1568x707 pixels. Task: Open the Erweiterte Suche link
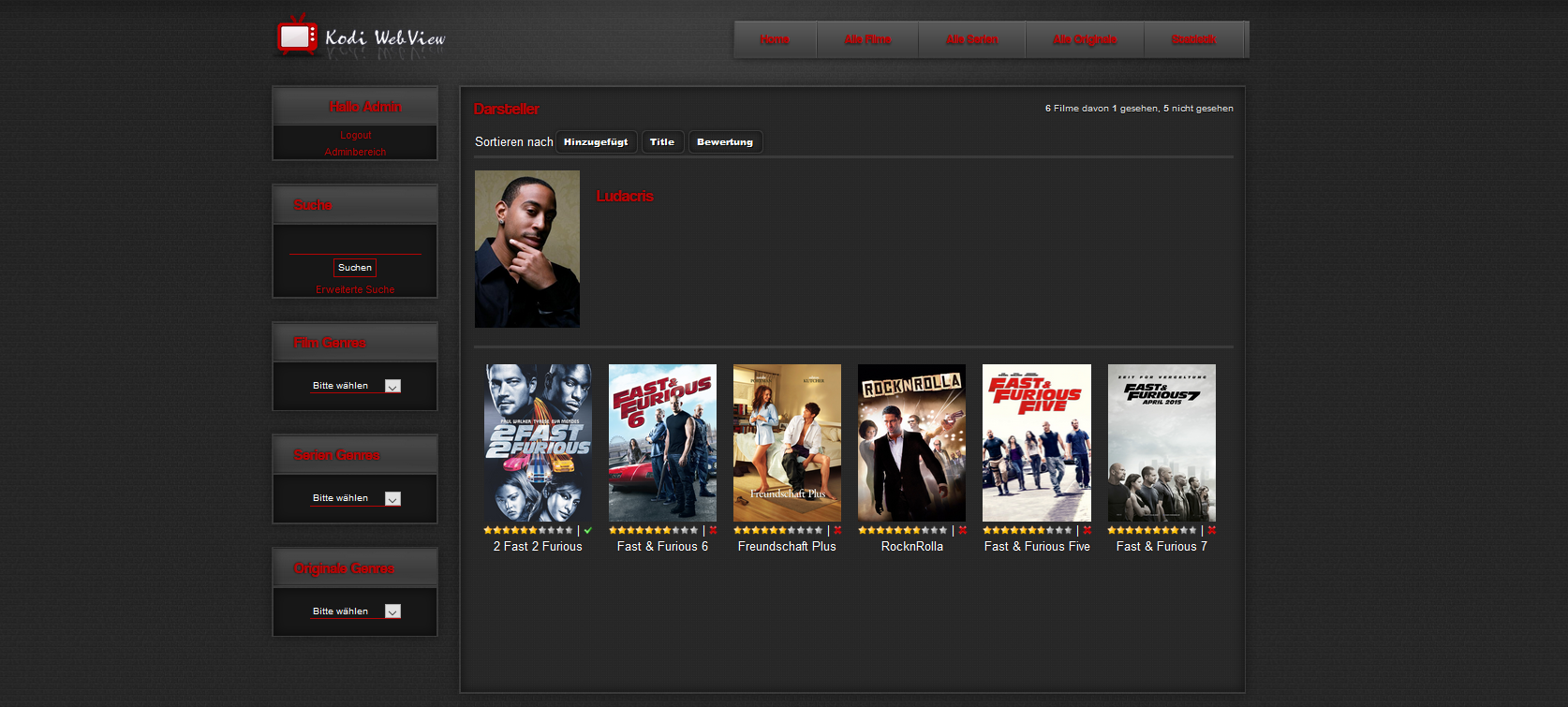(x=355, y=289)
